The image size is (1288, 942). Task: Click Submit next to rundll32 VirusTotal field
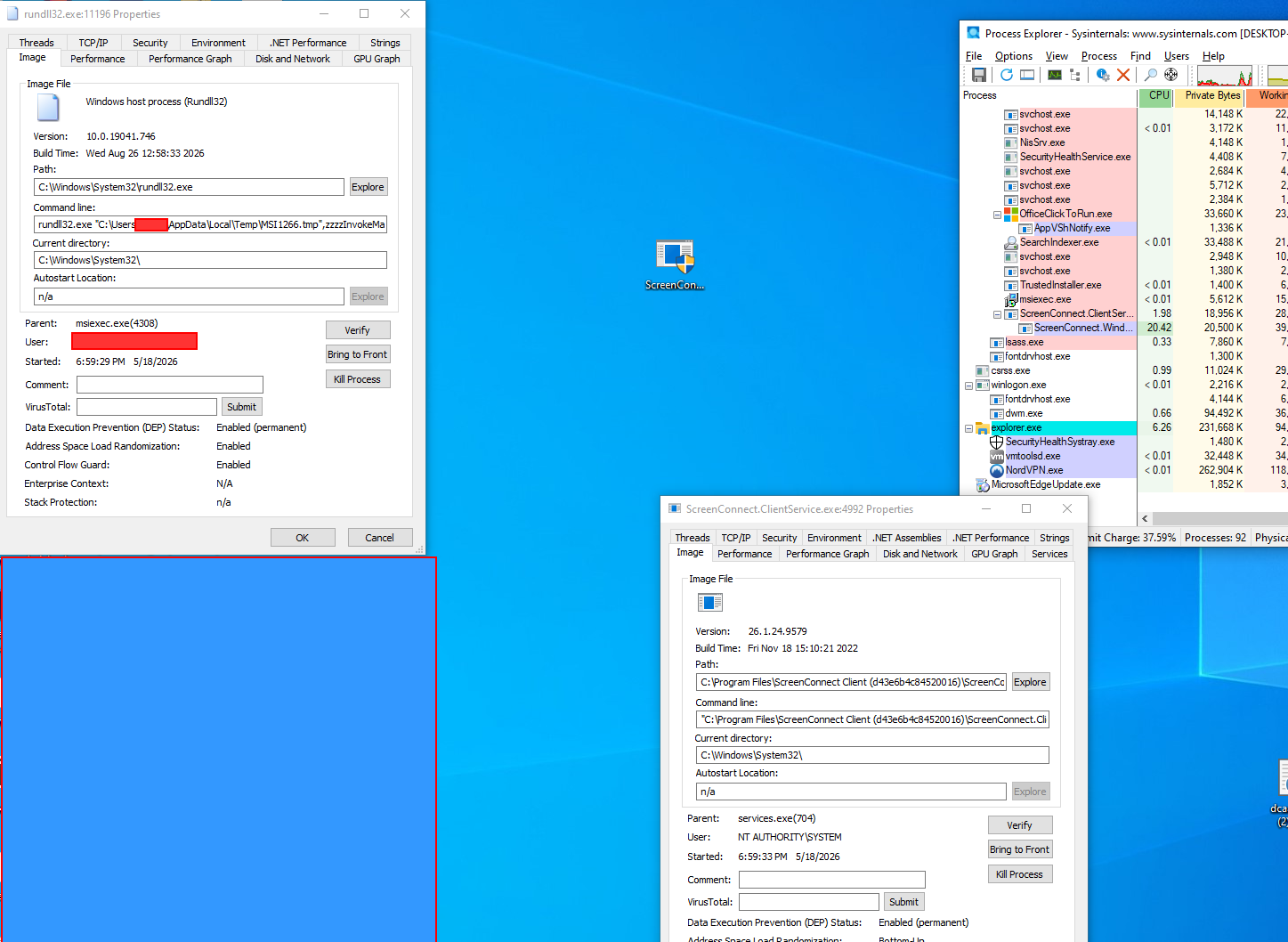(x=241, y=407)
